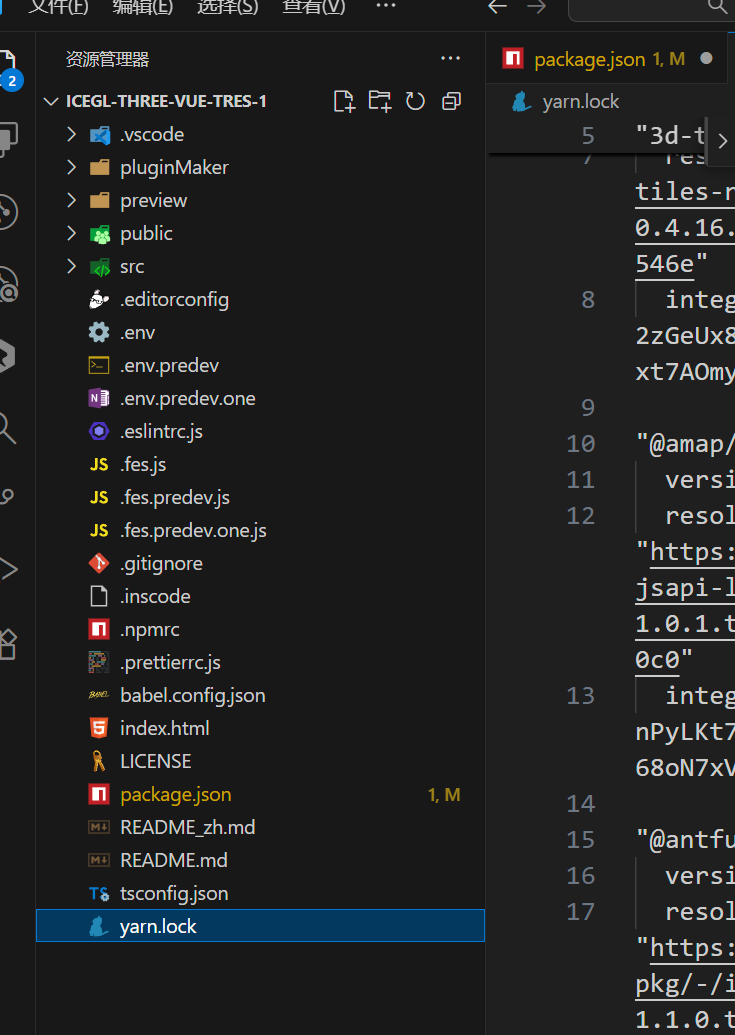
Task: Click the New Folder icon in explorer header
Action: 379,101
